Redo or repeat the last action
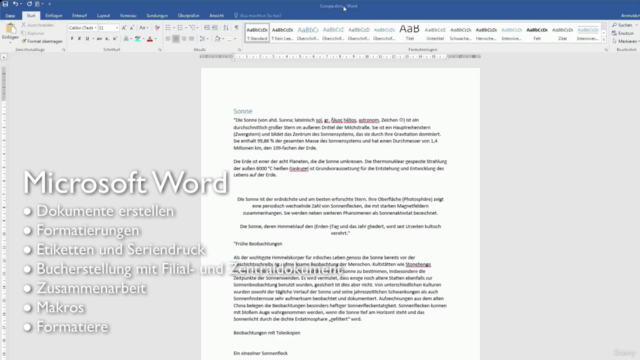The width and height of the screenshot is (640, 360). 29,4
